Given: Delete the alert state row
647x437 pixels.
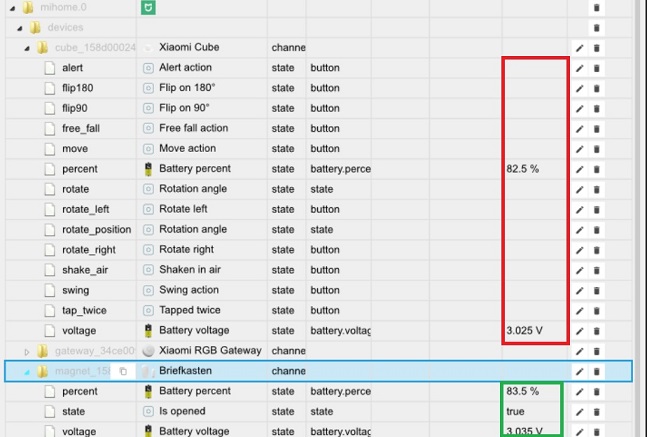Looking at the screenshot, I should click(597, 68).
